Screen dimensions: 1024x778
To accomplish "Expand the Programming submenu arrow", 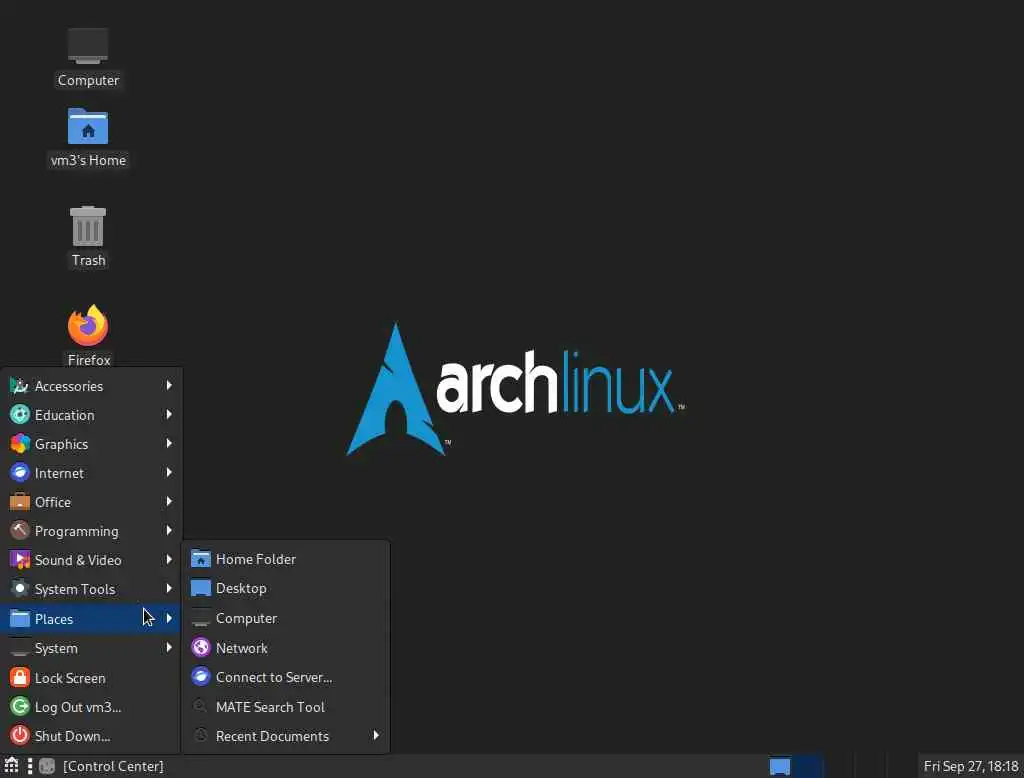I will [x=169, y=530].
